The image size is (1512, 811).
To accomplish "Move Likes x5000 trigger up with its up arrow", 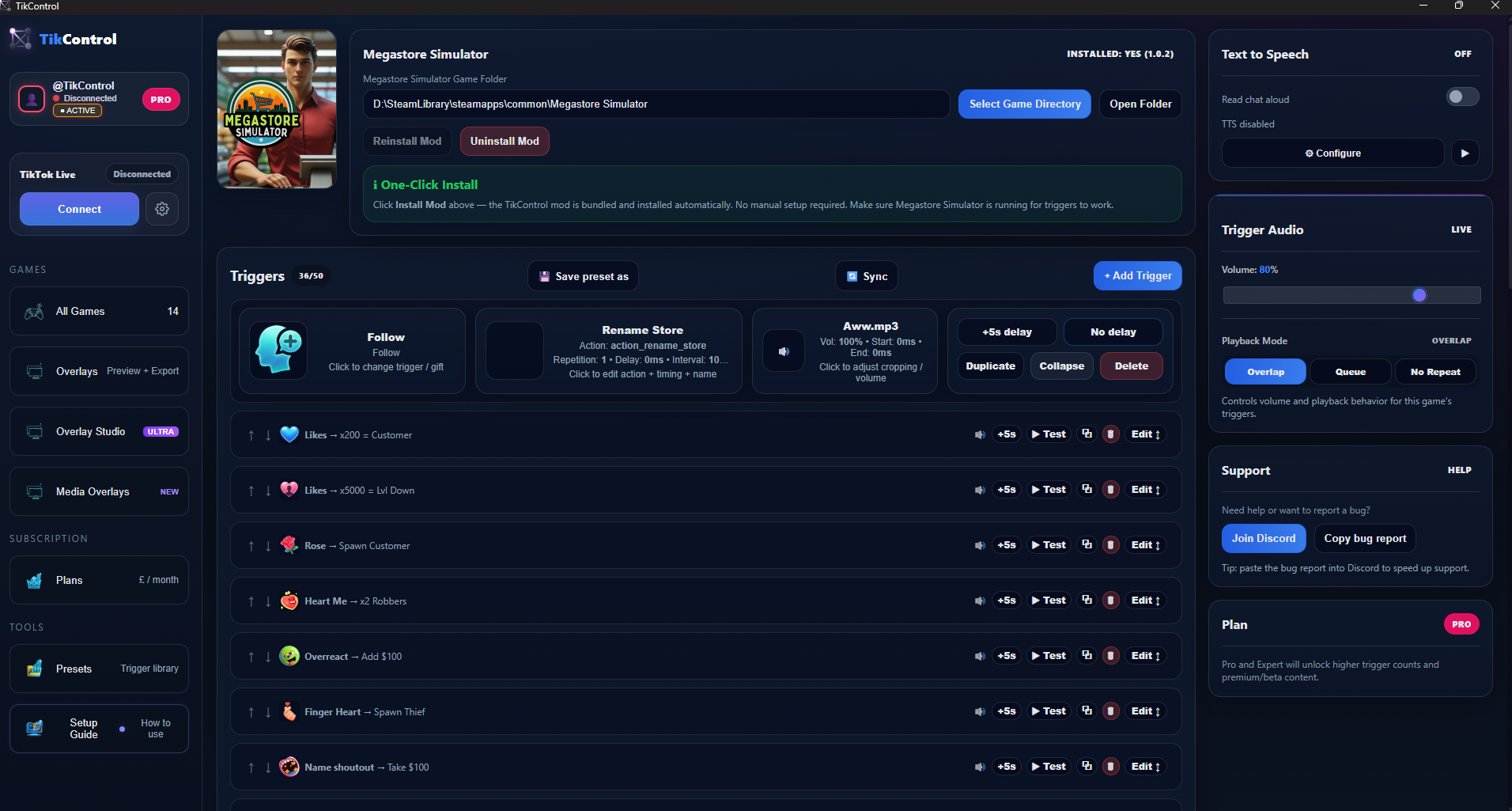I will coord(251,491).
